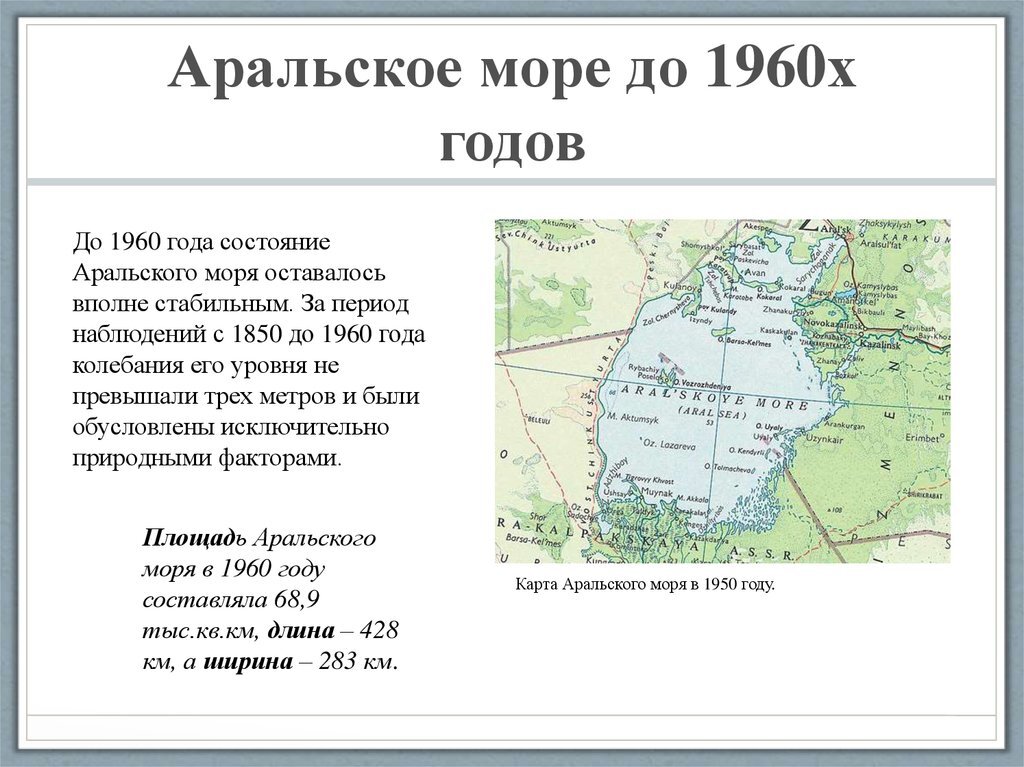Click the caption 'Карта Аральского моря в 1950 году.'

coord(645,584)
